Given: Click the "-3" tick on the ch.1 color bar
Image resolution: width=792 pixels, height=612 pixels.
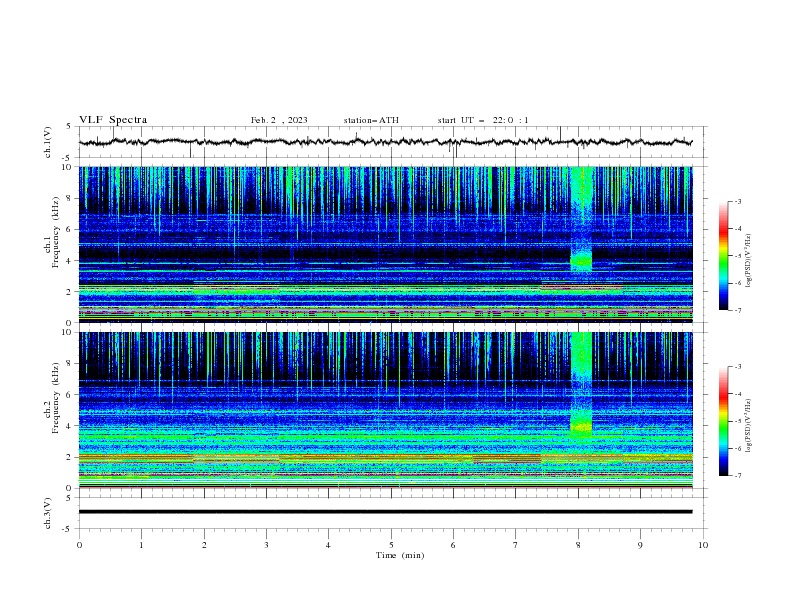Looking at the screenshot, I should [x=738, y=201].
